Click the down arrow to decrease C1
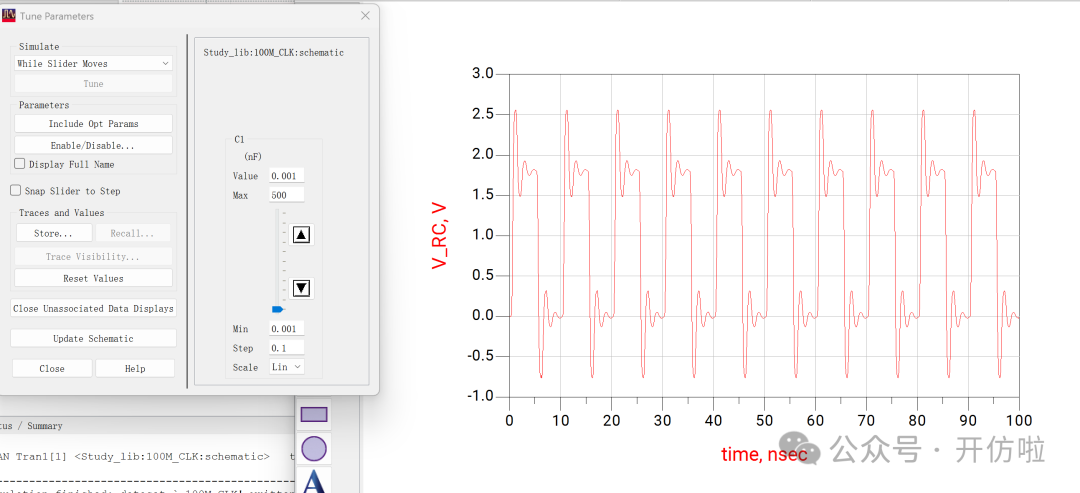 [301, 288]
